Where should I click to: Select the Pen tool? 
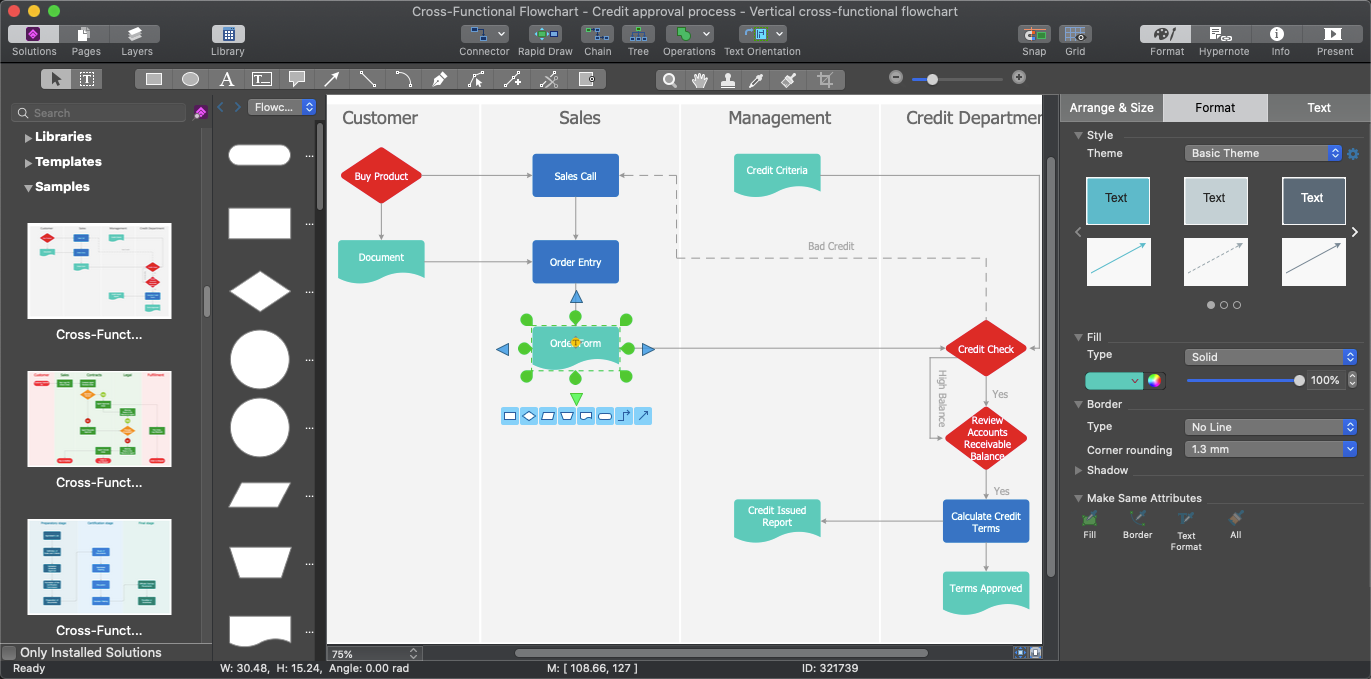click(x=439, y=79)
